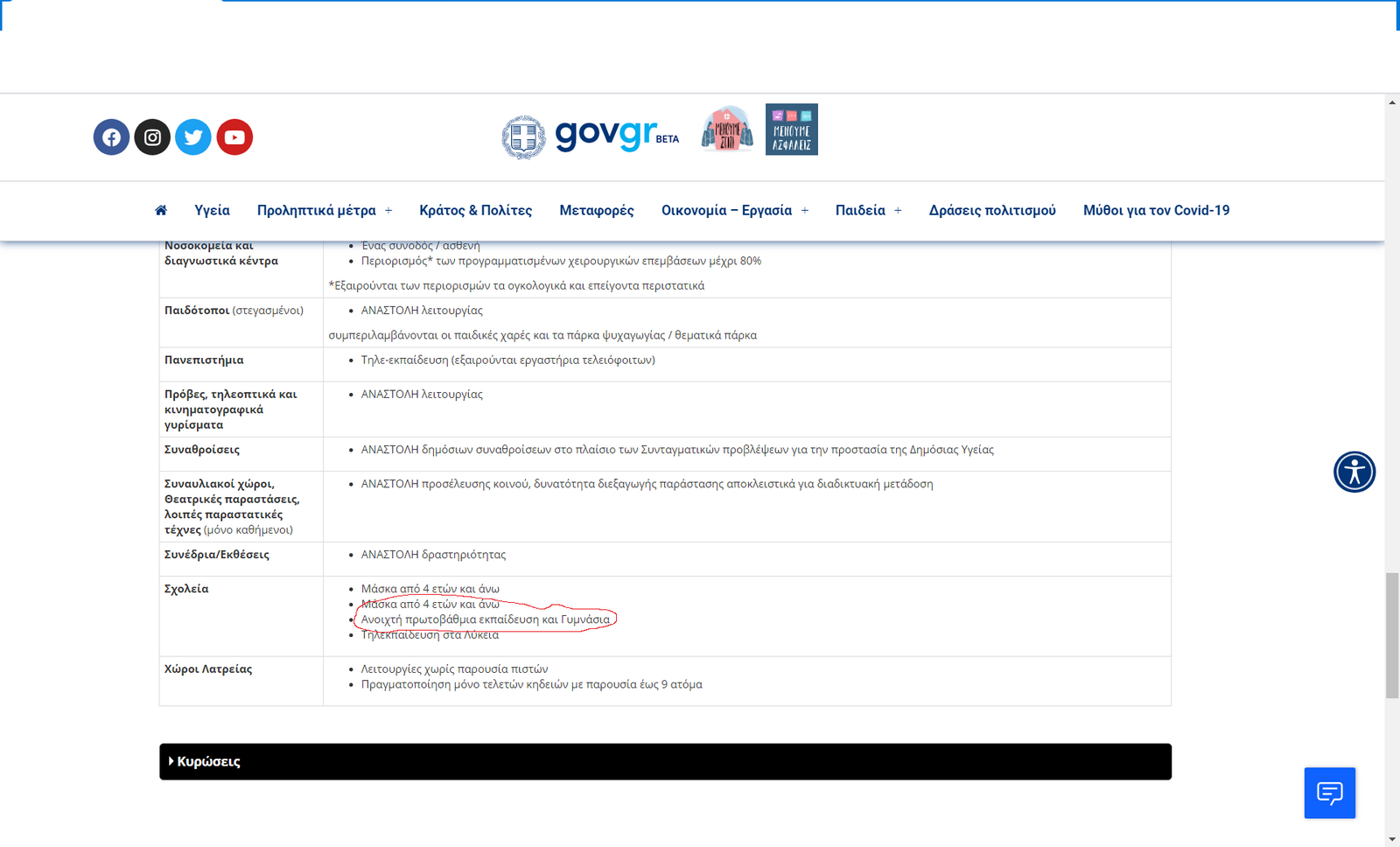Select Συναυλιακοί χώροι row header
This screenshot has height=847, width=1400.
click(232, 507)
